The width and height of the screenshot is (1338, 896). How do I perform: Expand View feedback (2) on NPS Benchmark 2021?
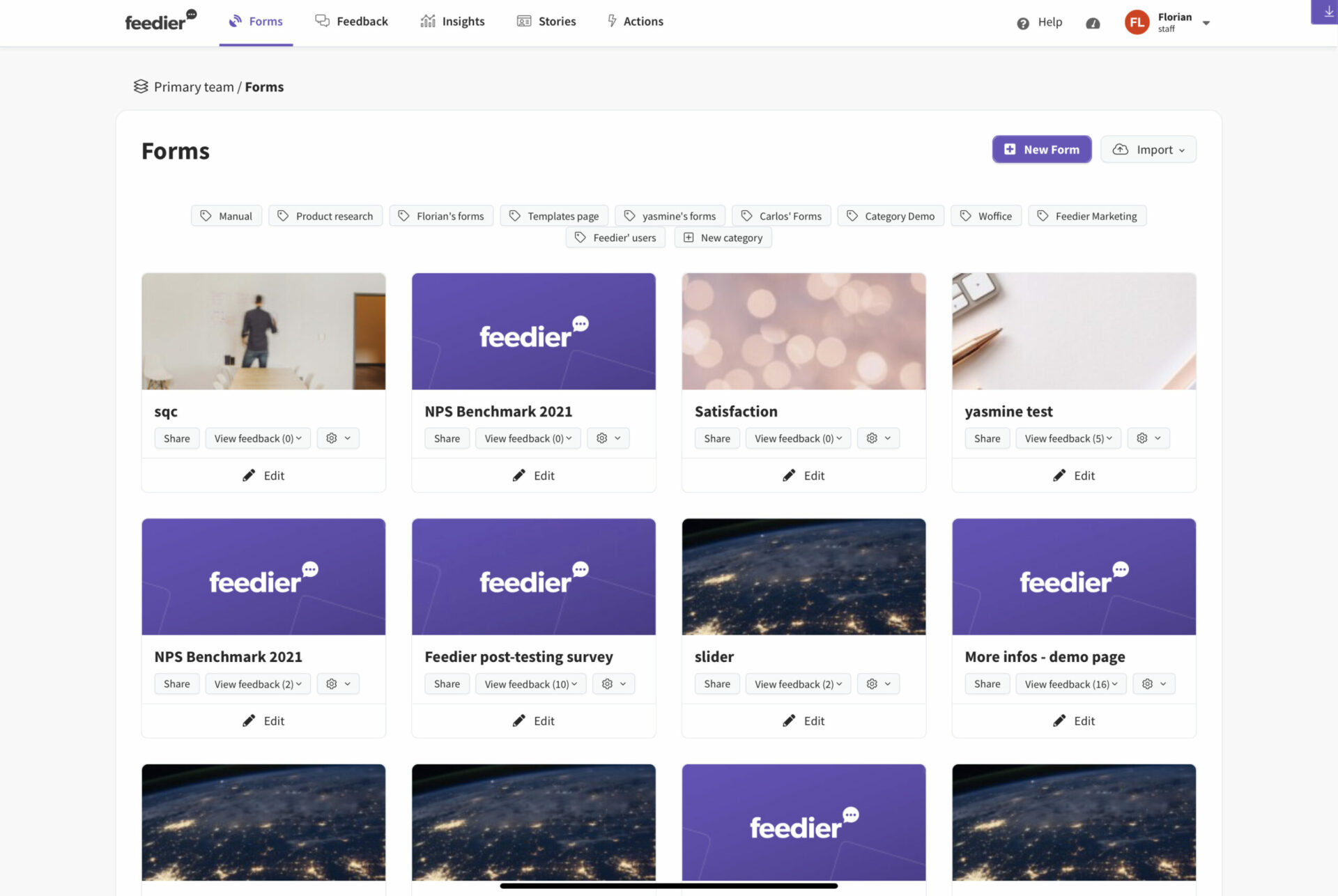(x=258, y=684)
